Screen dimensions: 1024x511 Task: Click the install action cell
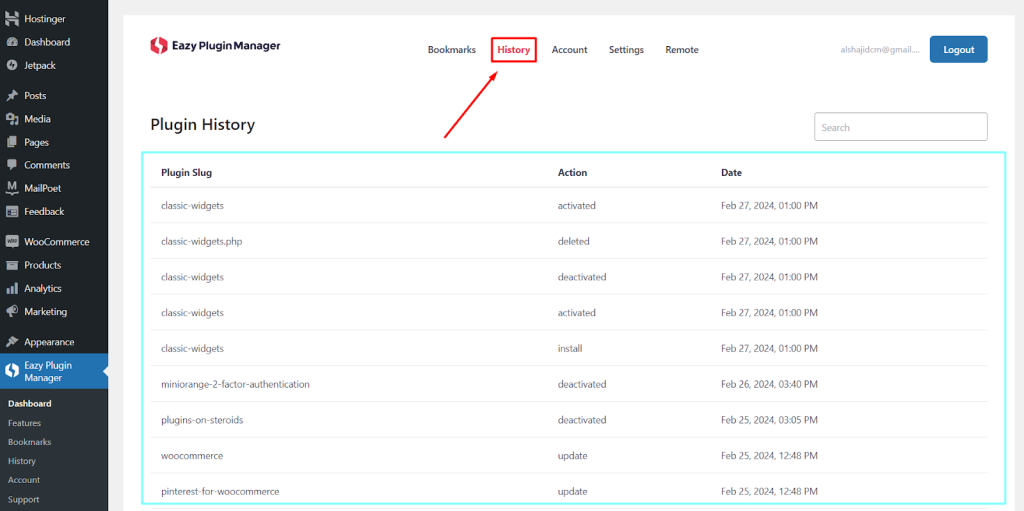(570, 348)
